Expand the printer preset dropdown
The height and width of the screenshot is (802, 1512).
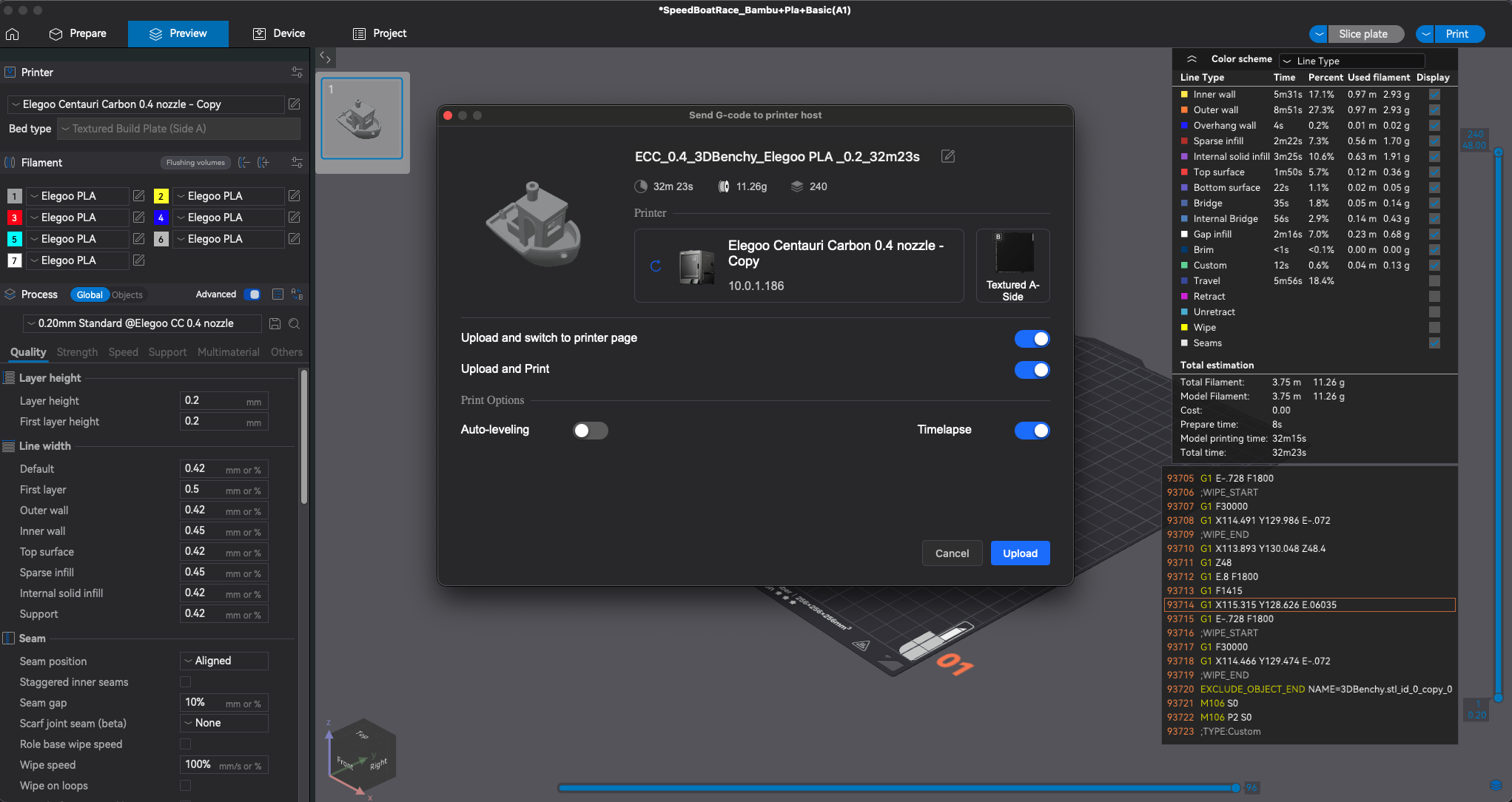146,104
